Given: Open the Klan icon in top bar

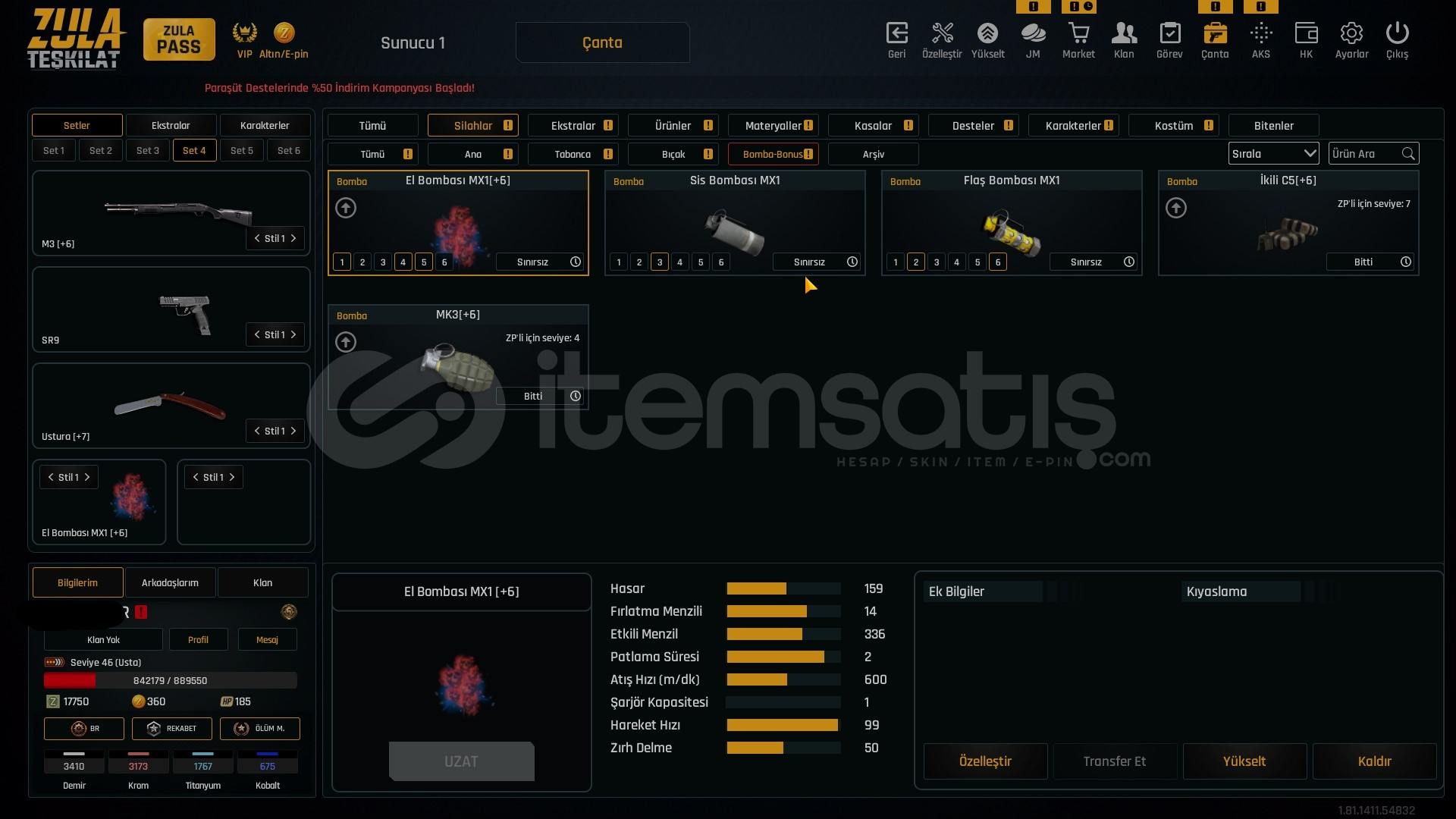Looking at the screenshot, I should (1124, 34).
